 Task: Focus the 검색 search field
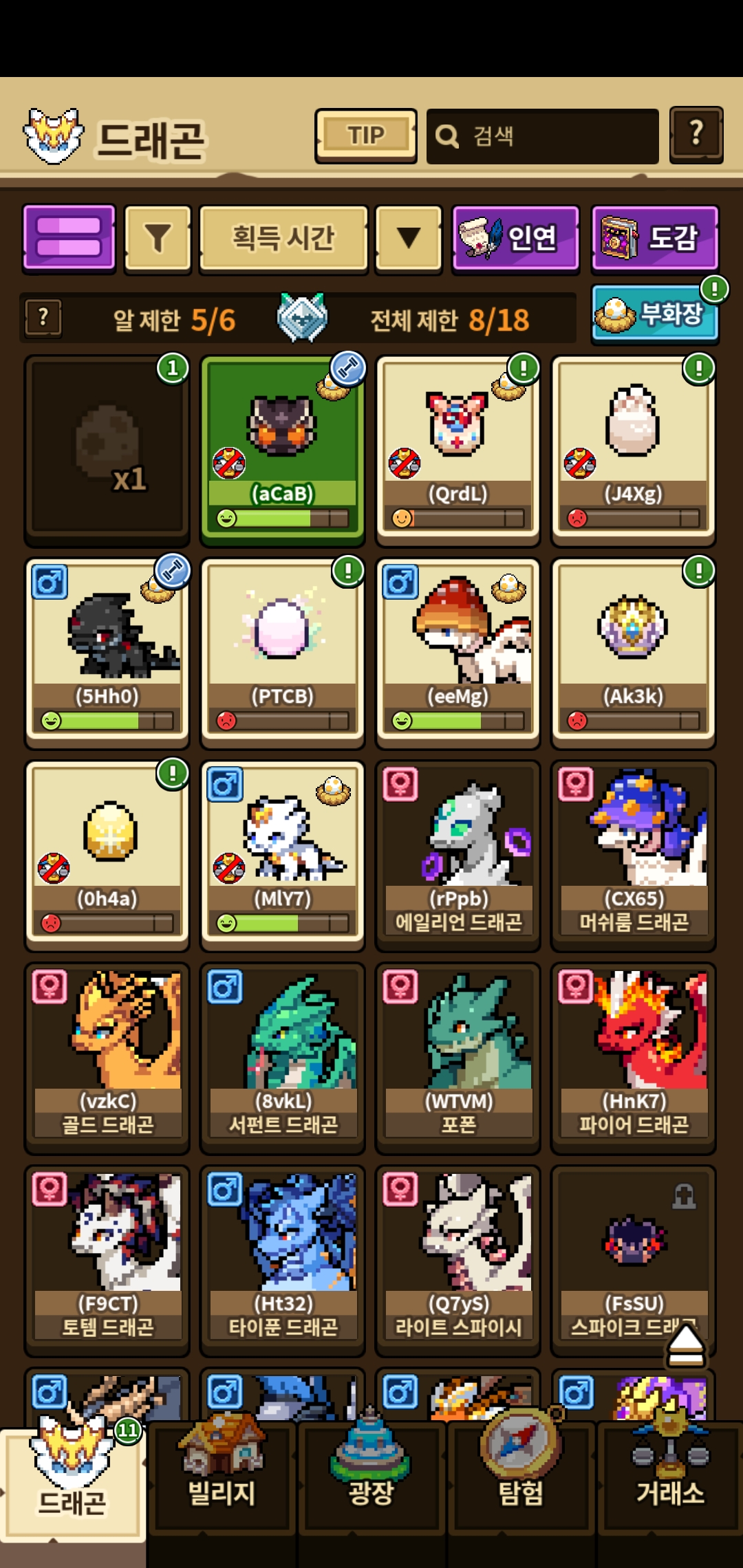point(542,136)
